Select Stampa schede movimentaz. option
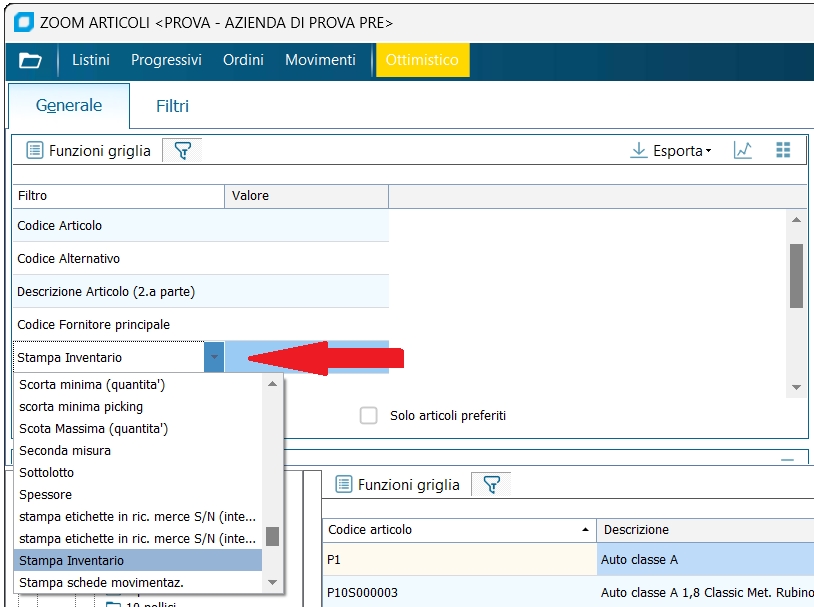Screen dimensions: 814x607 point(138,583)
